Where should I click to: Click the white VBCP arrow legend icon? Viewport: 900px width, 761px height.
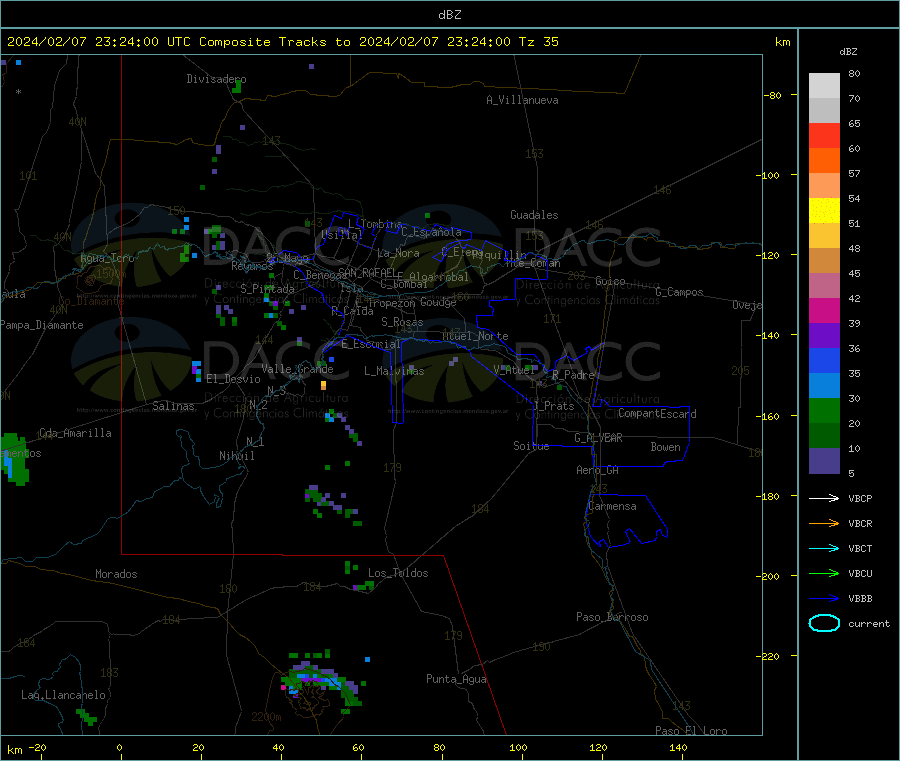(x=824, y=498)
